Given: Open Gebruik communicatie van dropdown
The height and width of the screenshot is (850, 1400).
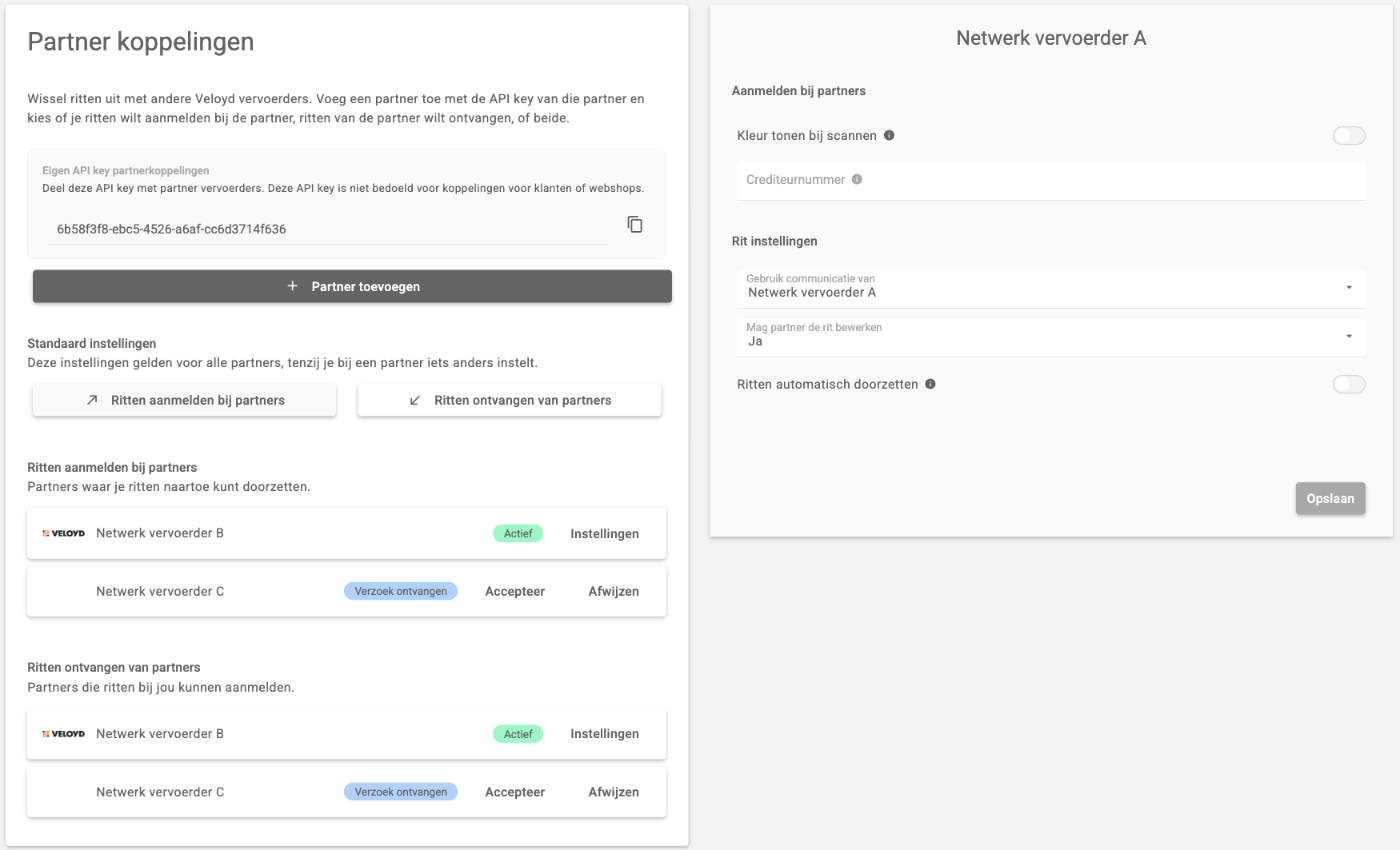Looking at the screenshot, I should coord(1051,287).
